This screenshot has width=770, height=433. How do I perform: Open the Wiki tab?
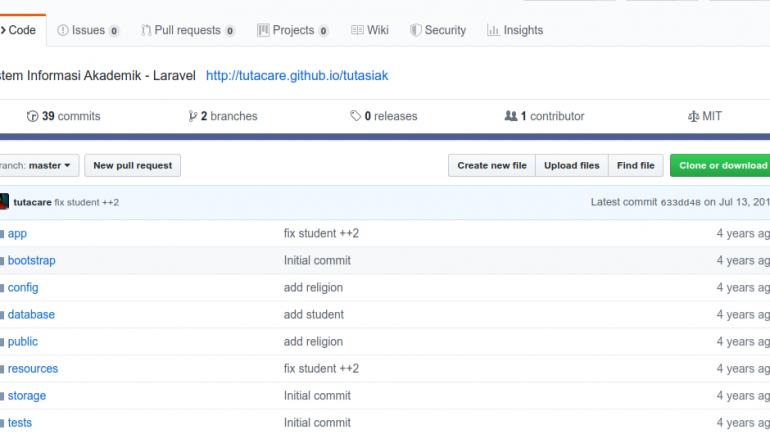[370, 30]
